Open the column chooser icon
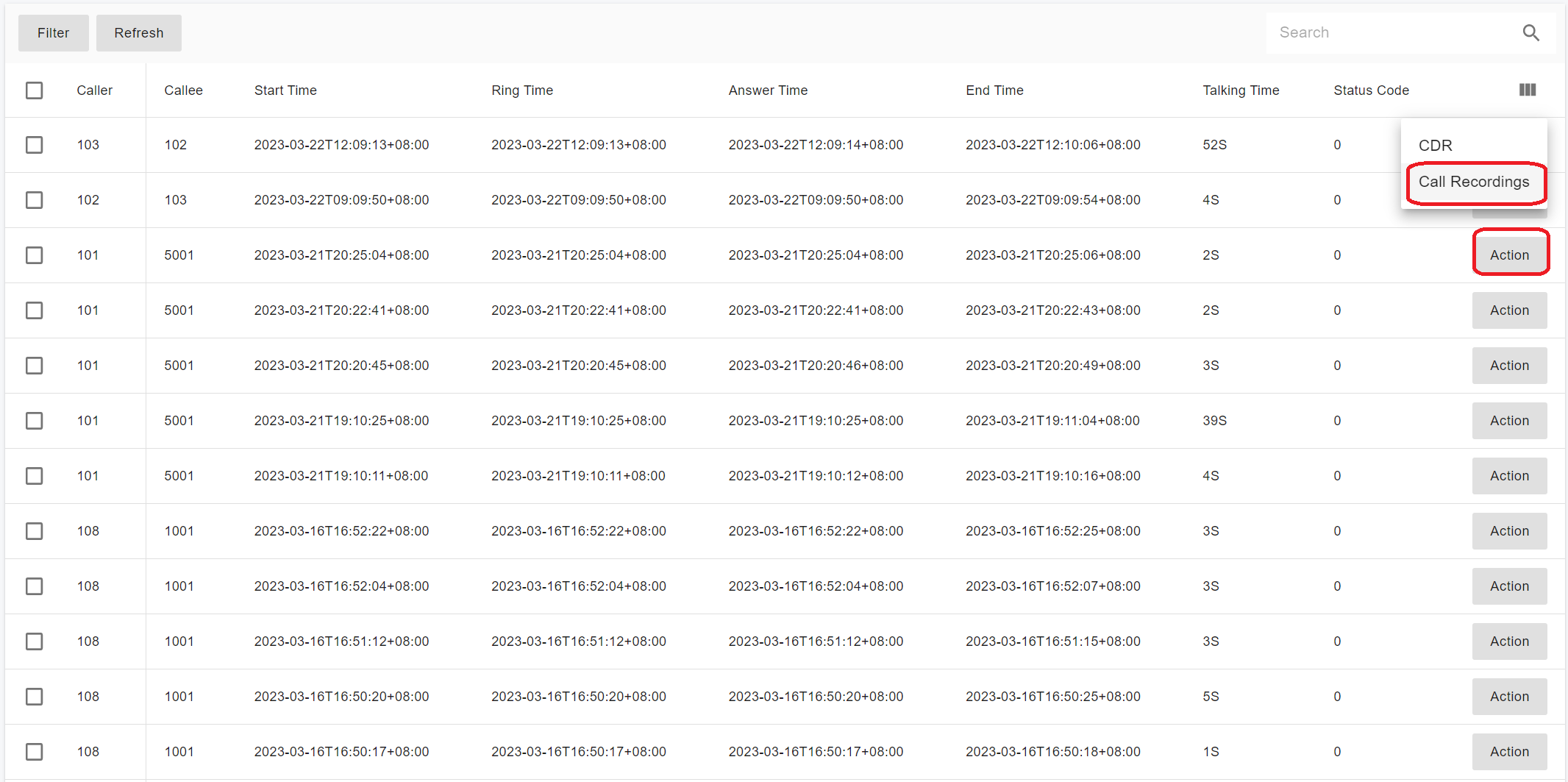 click(1527, 90)
